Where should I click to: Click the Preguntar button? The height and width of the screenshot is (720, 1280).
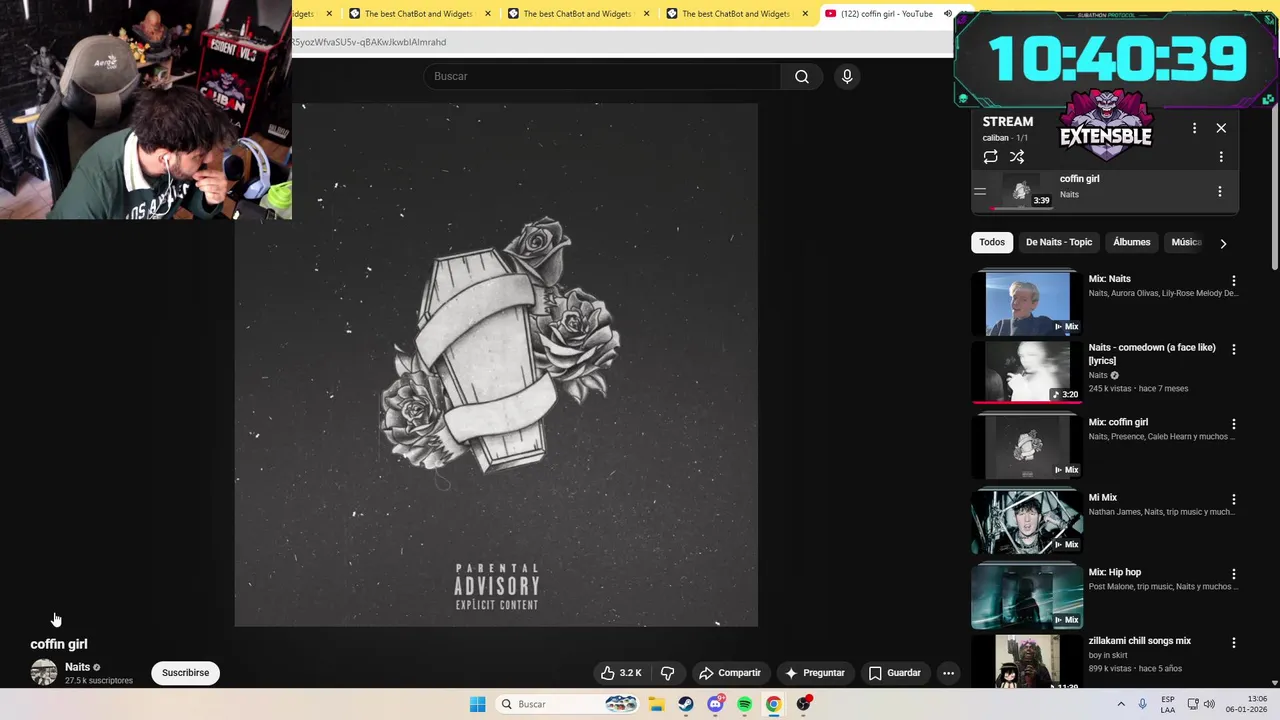click(816, 673)
